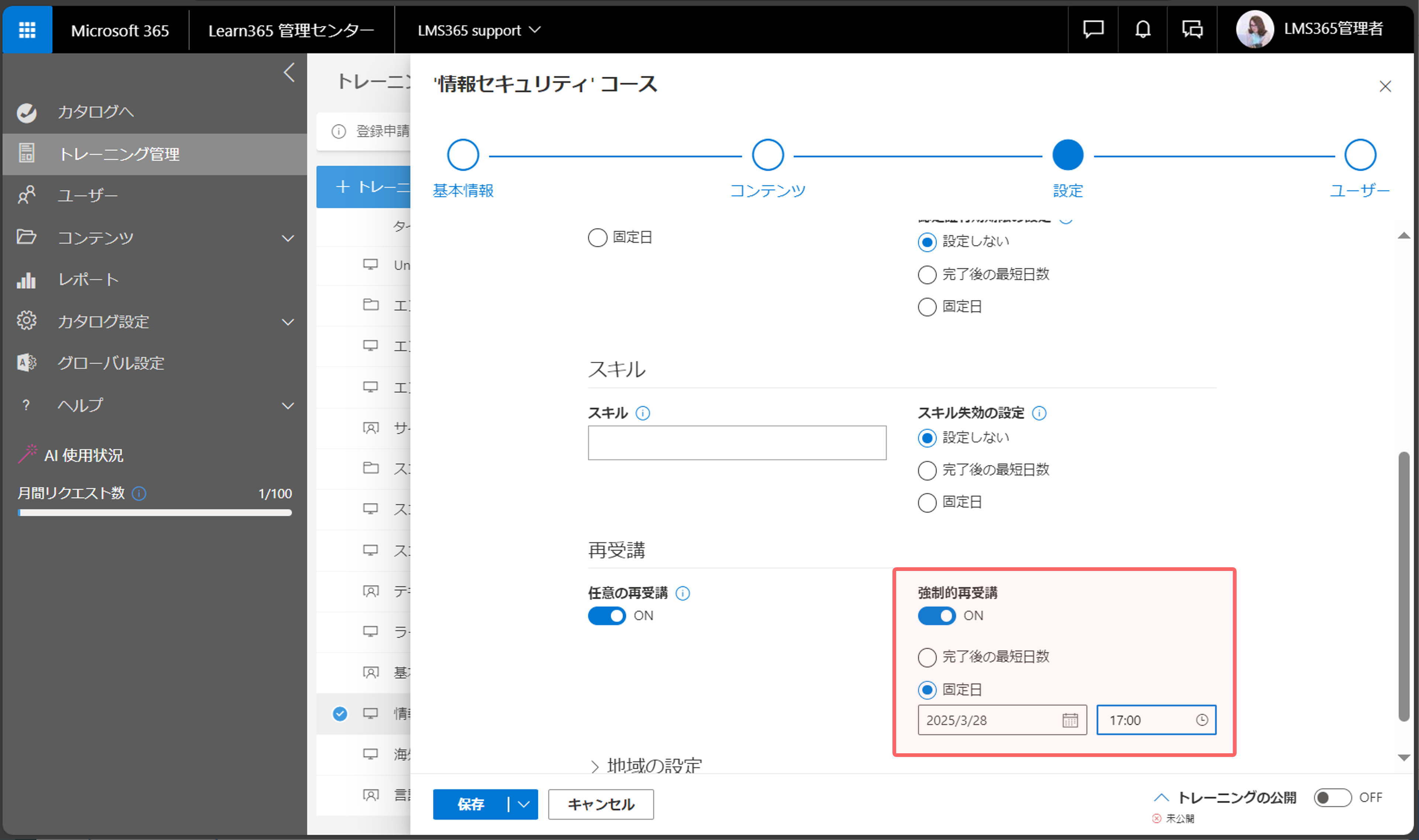This screenshot has height=840, width=1419.
Task: Select 設定しない under スキル失効の設定
Action: click(927, 438)
